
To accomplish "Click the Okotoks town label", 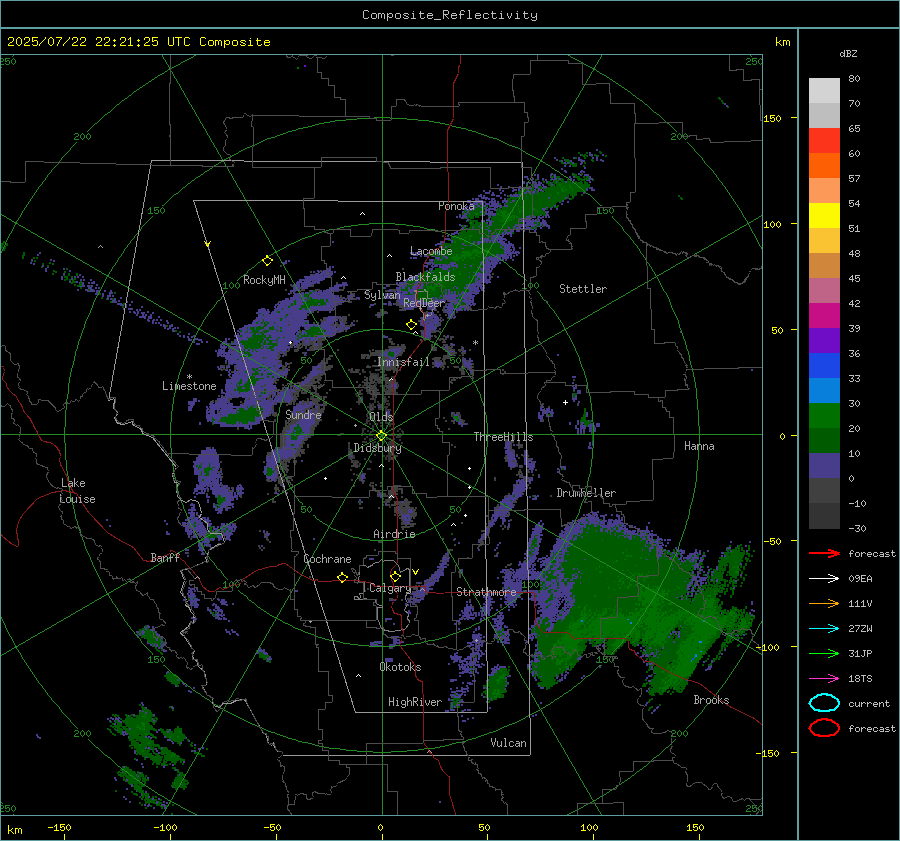I will point(400,667).
